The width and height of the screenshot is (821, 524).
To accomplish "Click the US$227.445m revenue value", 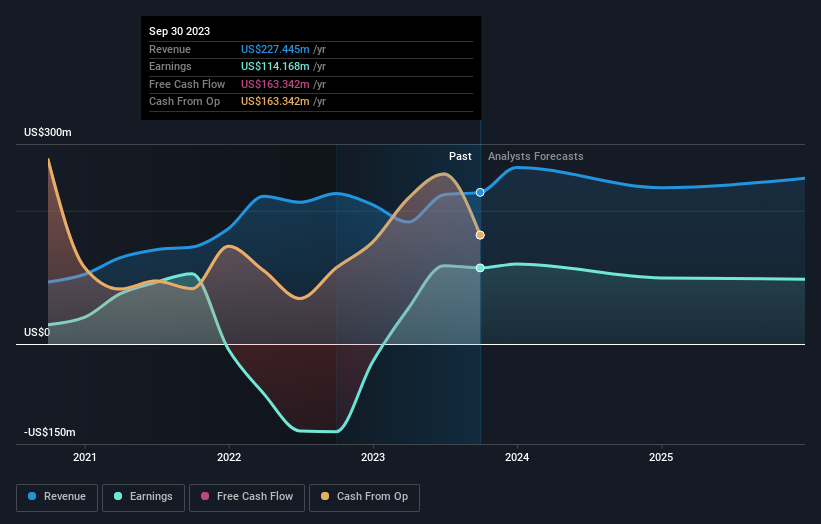I will (x=275, y=49).
